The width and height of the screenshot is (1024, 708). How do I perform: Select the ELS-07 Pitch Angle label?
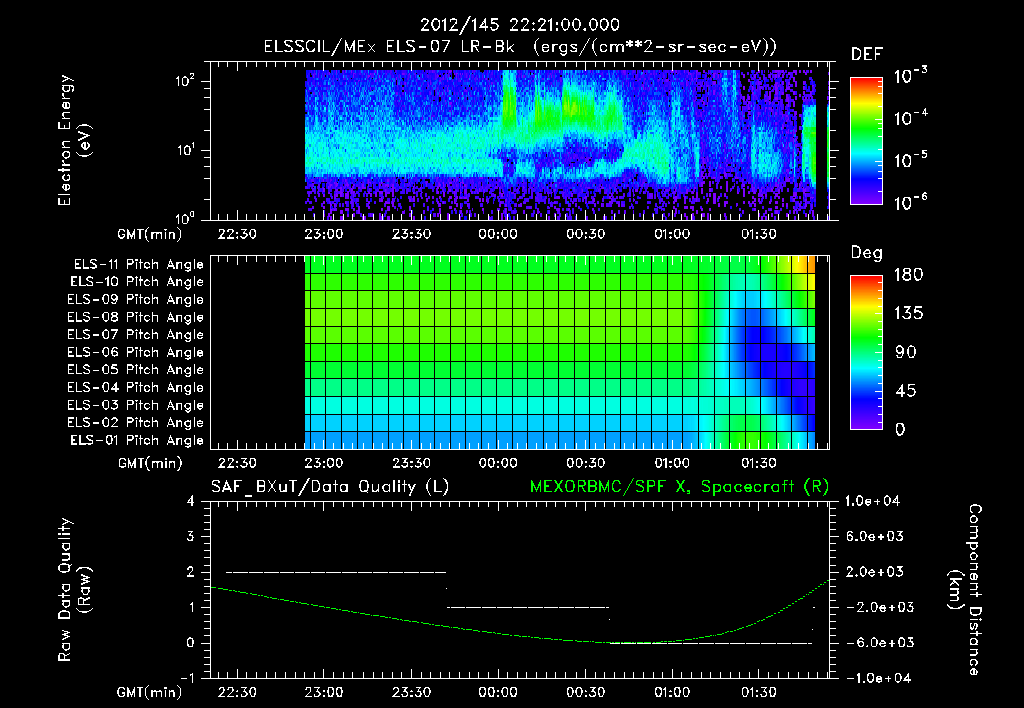point(135,334)
